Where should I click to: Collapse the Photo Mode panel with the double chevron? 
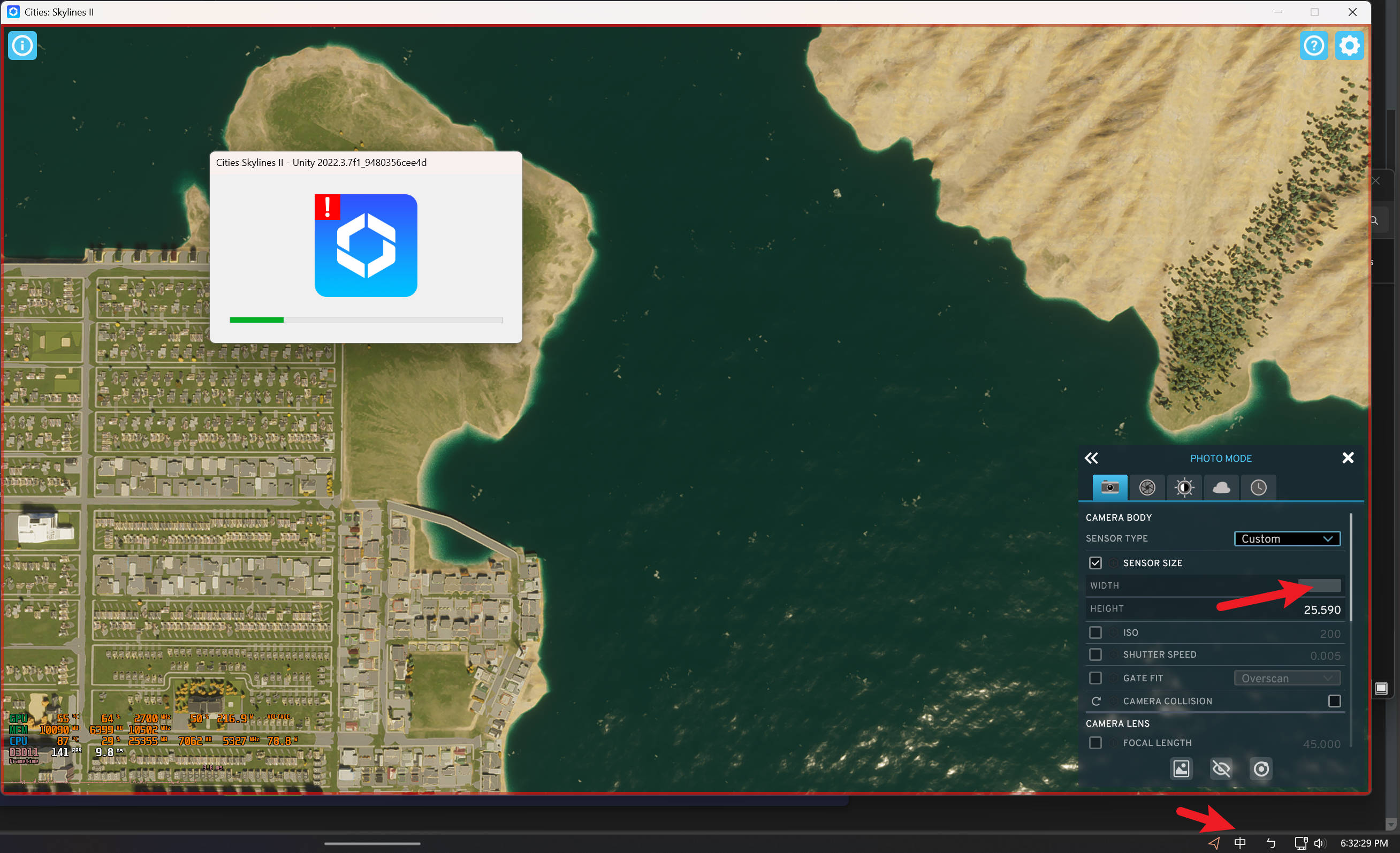click(1092, 458)
